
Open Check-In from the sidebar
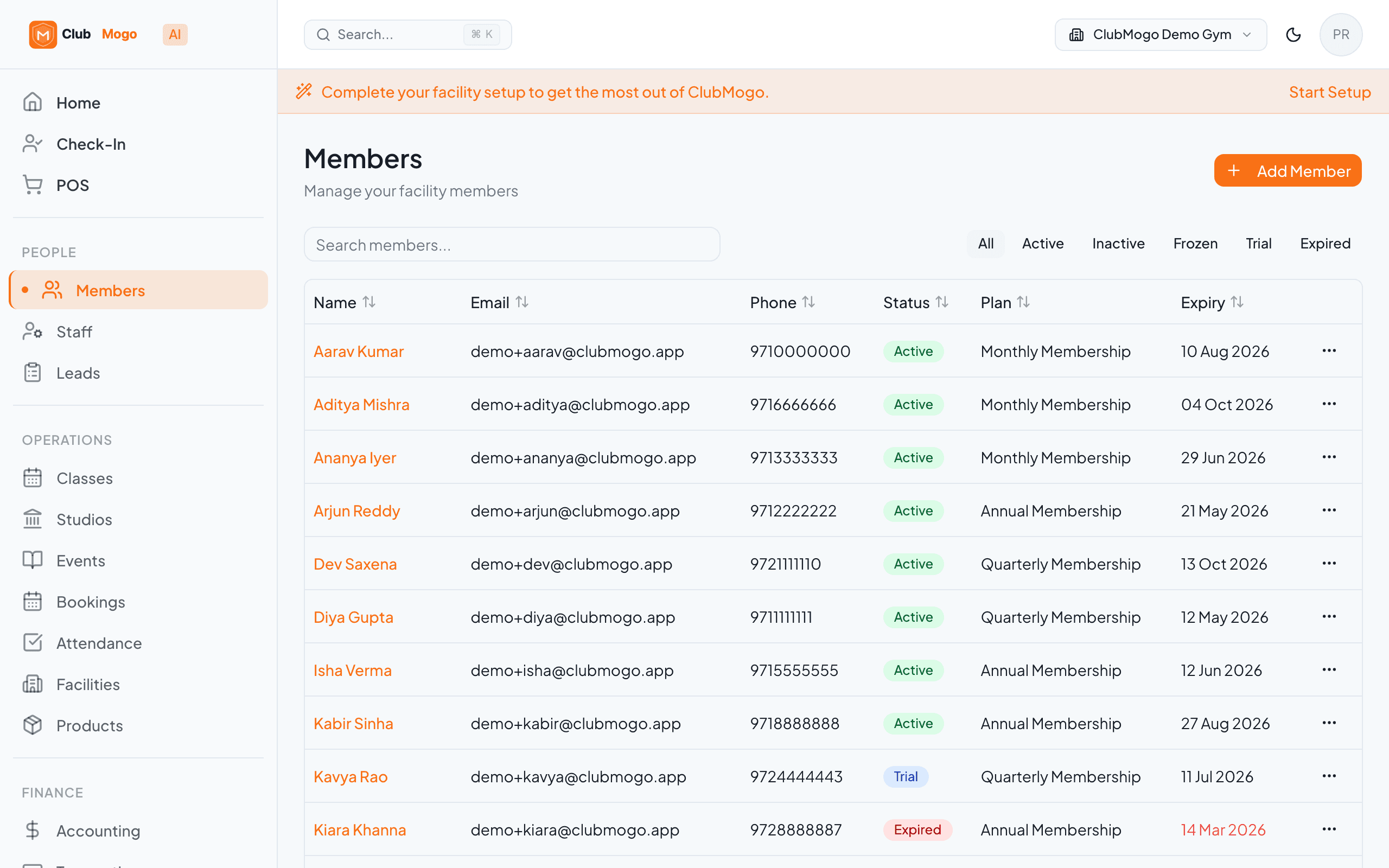pyautogui.click(x=138, y=144)
